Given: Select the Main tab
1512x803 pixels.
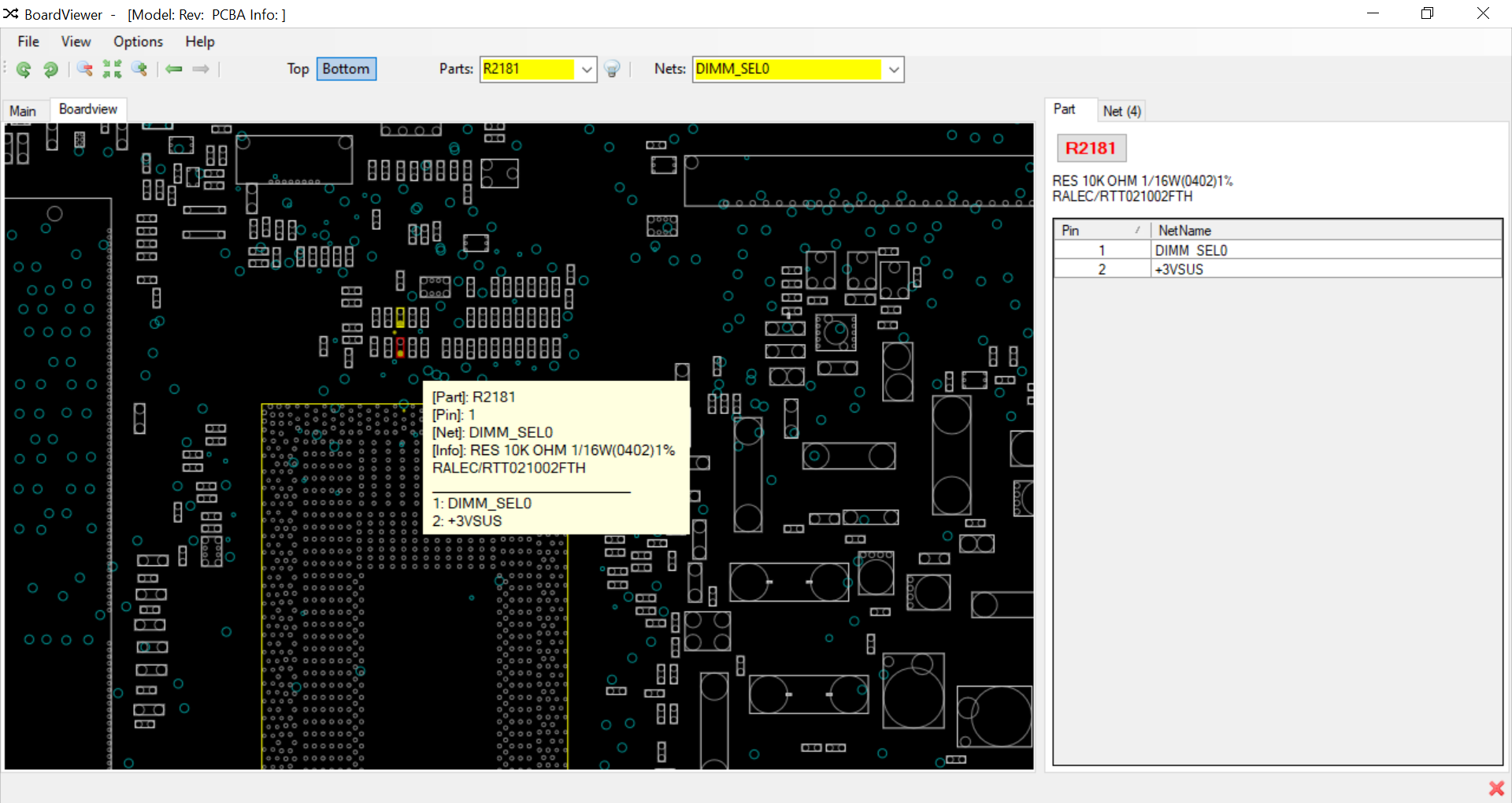Looking at the screenshot, I should [x=23, y=111].
